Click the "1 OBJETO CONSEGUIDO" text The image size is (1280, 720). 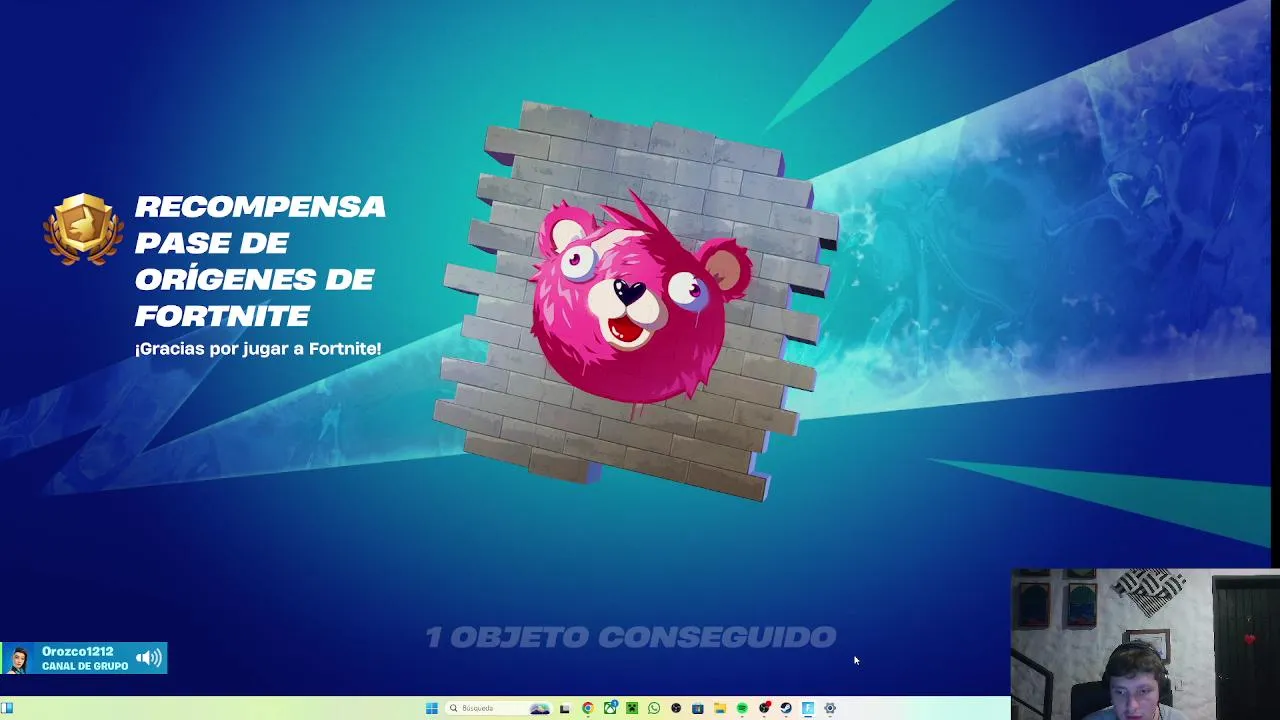click(630, 637)
